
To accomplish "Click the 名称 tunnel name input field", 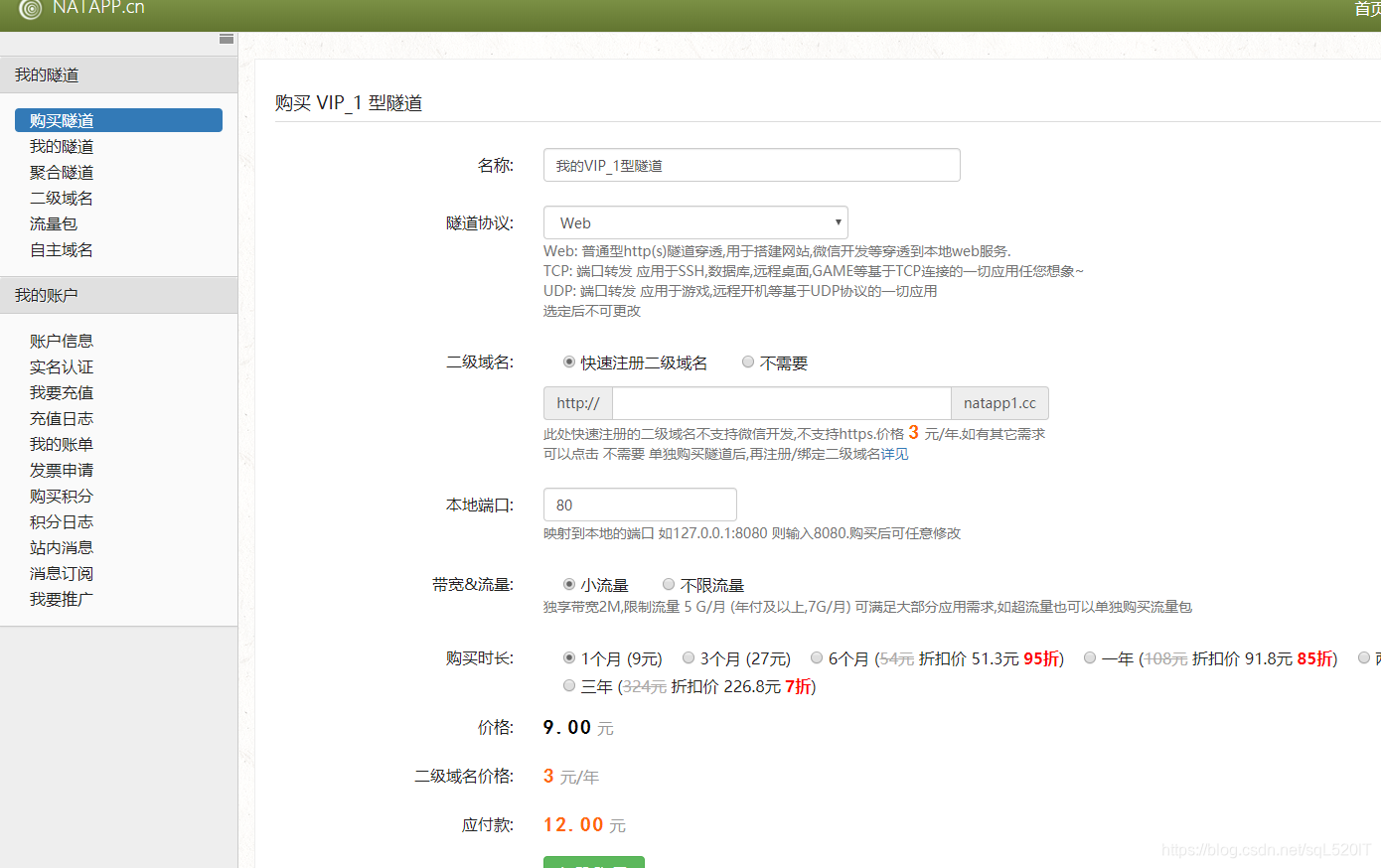I will [752, 165].
